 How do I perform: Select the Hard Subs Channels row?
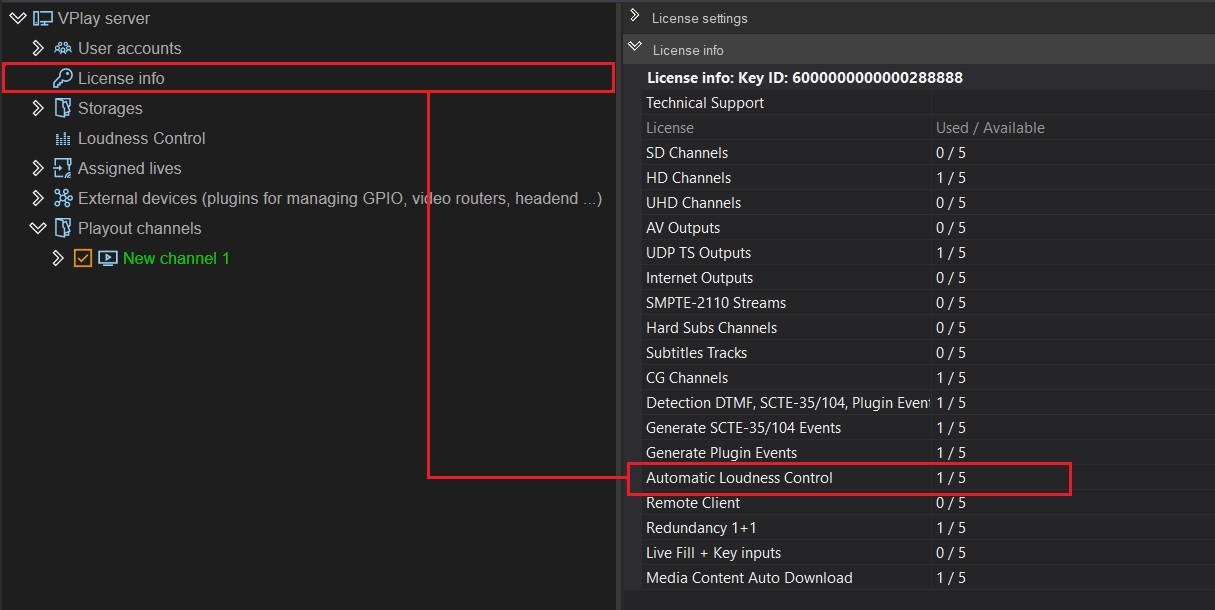[x=928, y=328]
